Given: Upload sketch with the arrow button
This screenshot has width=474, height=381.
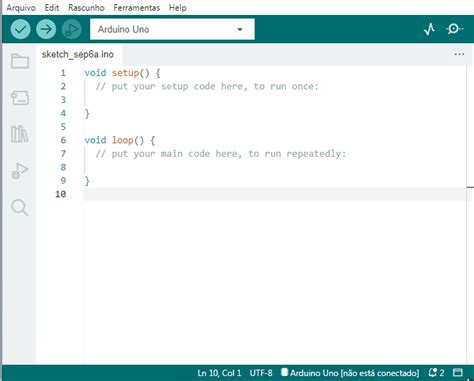Looking at the screenshot, I should pos(46,29).
